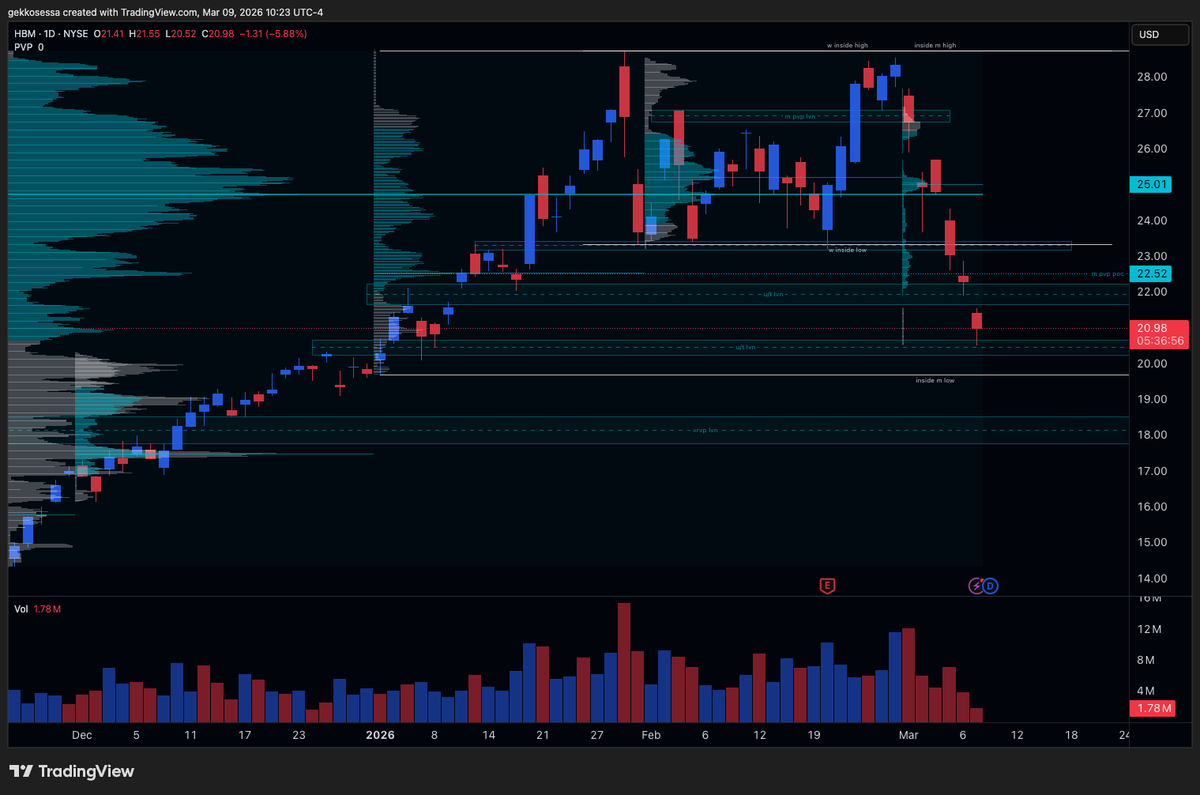The image size is (1200, 795).
Task: Click the red 1.78M volume axis label
Action: click(x=1153, y=708)
